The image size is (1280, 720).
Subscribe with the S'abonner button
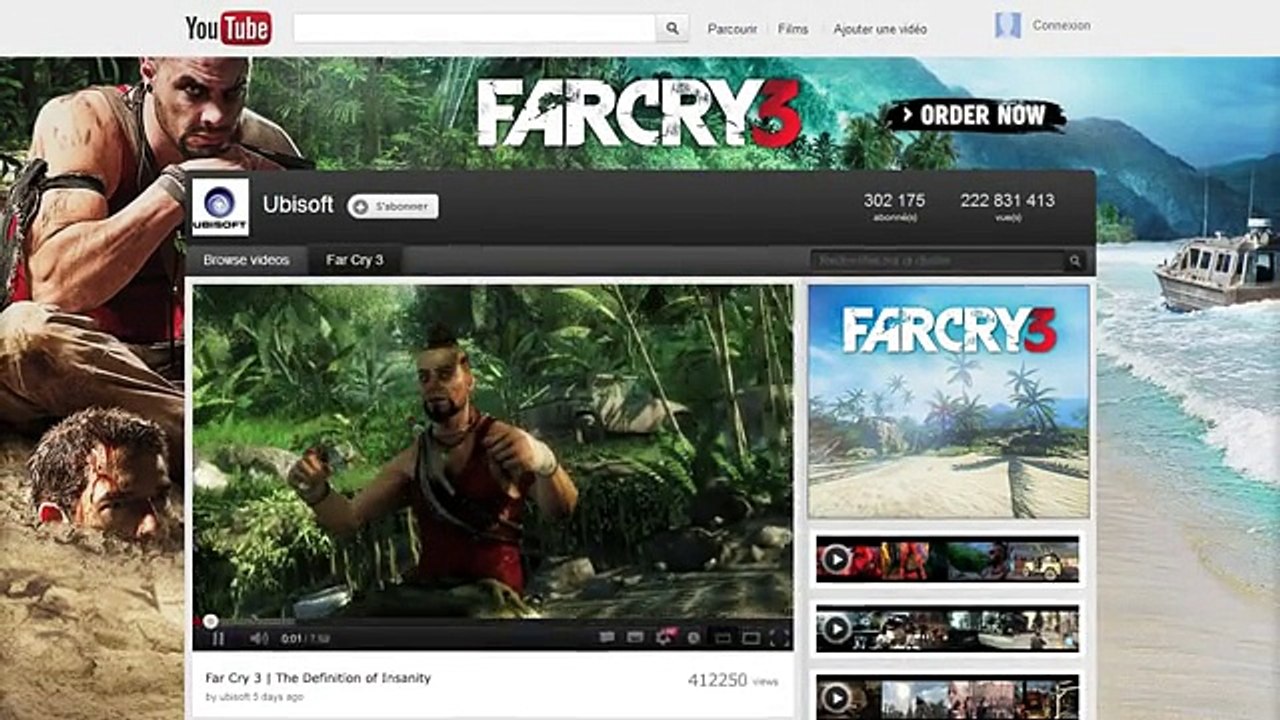tap(393, 206)
